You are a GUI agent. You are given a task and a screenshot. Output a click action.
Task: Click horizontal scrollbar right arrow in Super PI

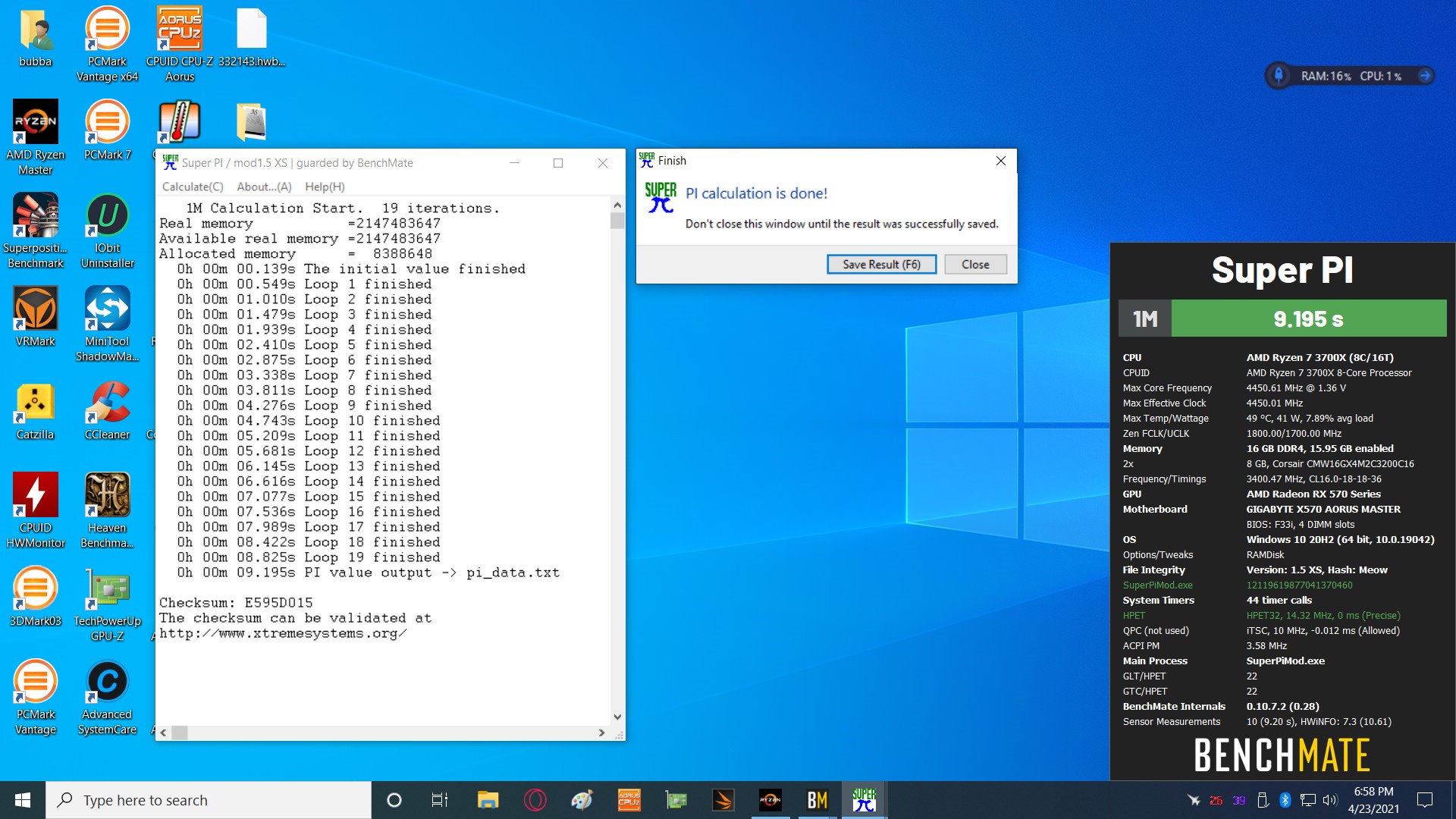pos(602,733)
